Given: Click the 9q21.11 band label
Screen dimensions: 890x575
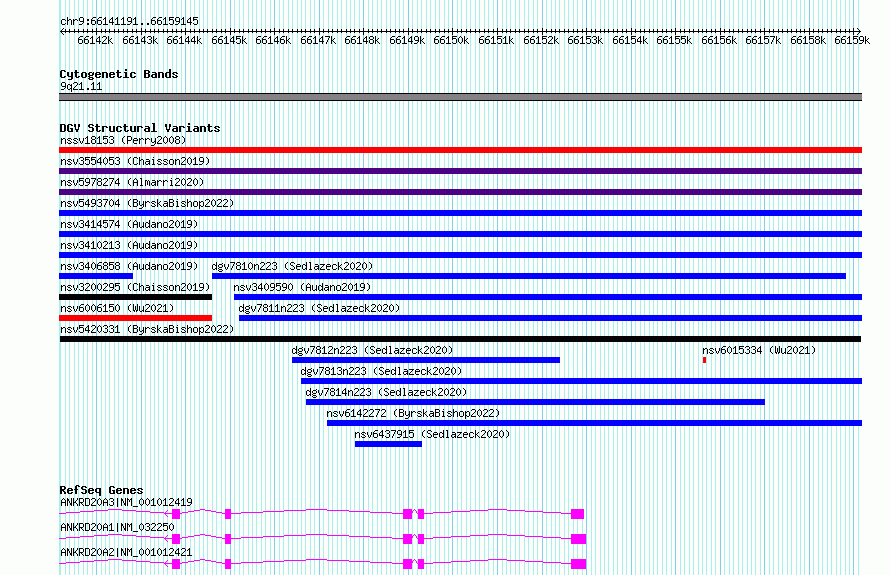Looking at the screenshot, I should click(81, 86).
